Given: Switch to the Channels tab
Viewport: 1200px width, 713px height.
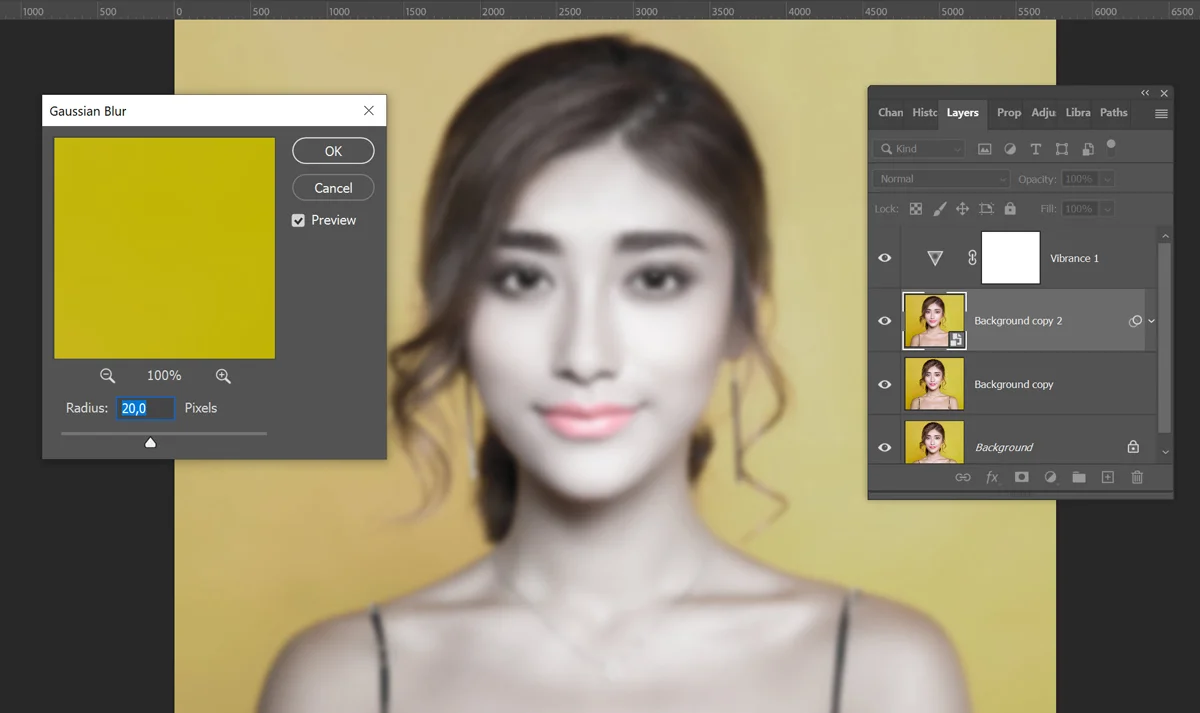Looking at the screenshot, I should point(891,113).
